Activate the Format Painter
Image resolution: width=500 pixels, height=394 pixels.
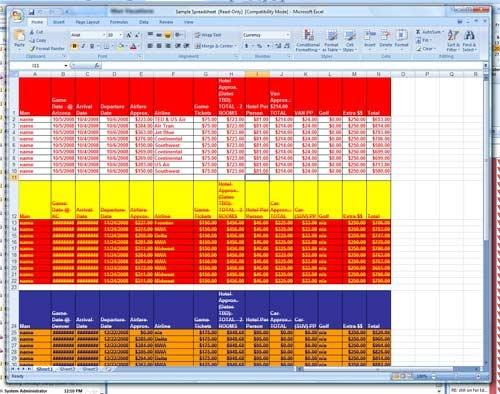point(47,48)
